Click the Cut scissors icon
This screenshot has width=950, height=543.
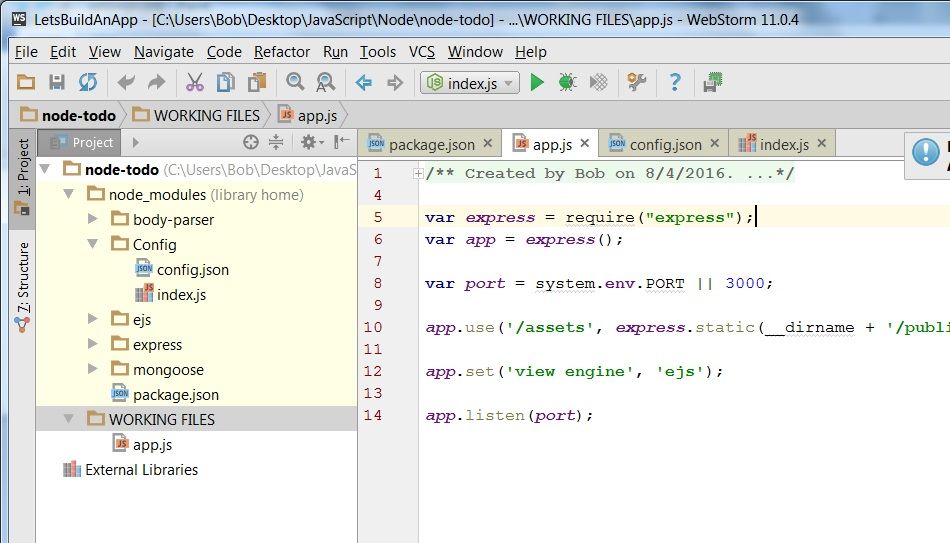[195, 83]
